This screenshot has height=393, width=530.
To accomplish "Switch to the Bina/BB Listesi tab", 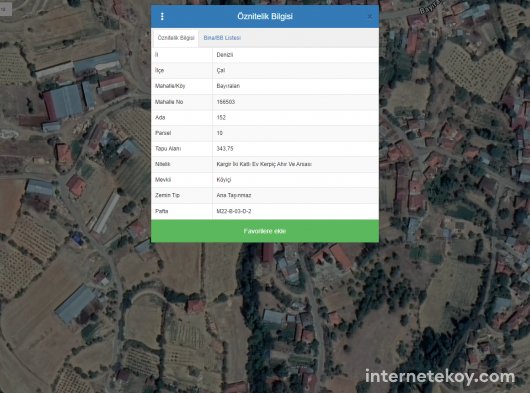I will pyautogui.click(x=222, y=38).
